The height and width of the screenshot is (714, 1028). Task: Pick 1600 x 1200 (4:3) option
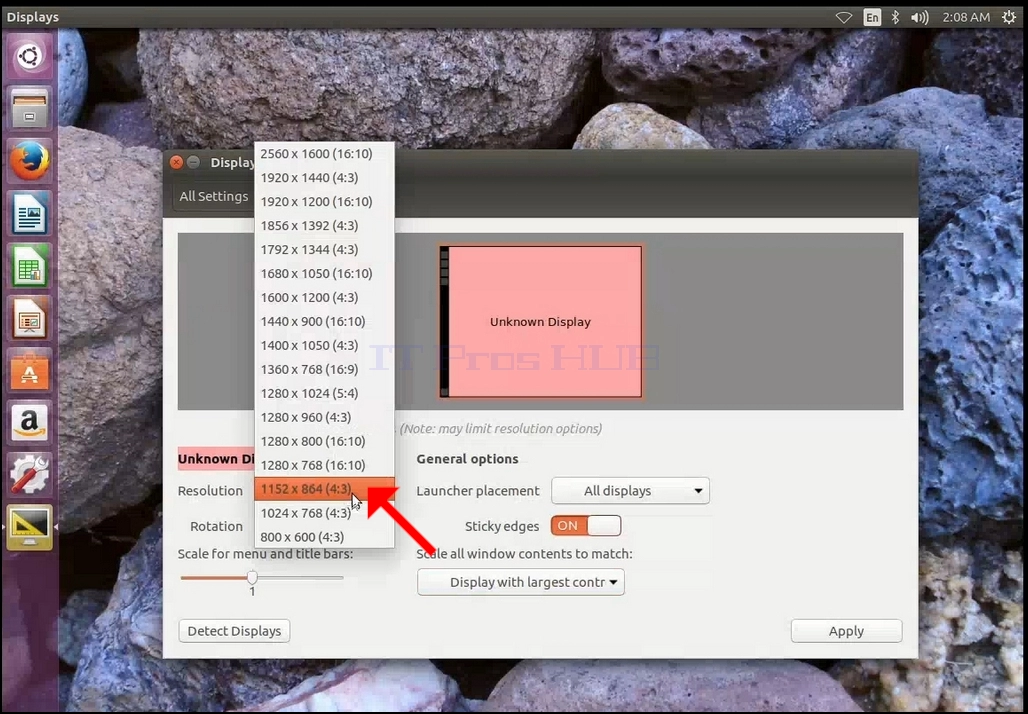click(325, 297)
